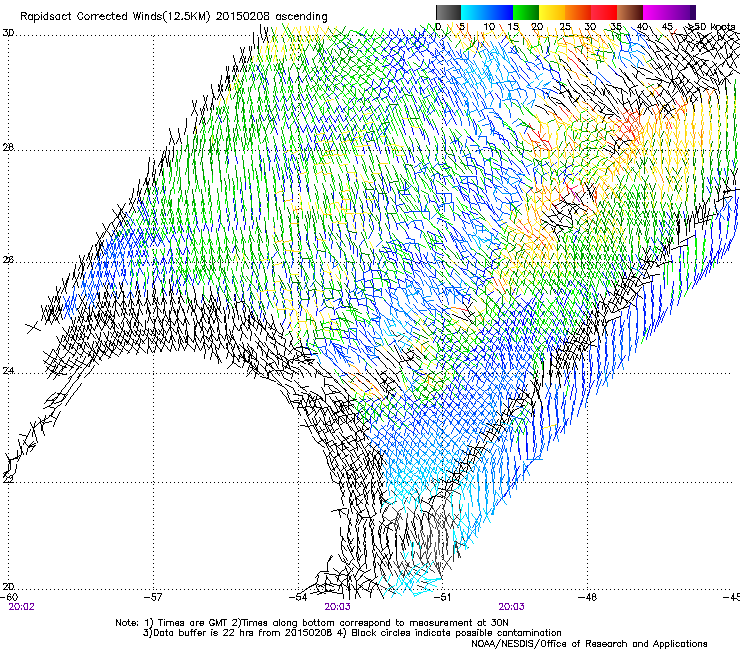
Task: Click the longitude label '-60'
Action: click(x=9, y=597)
